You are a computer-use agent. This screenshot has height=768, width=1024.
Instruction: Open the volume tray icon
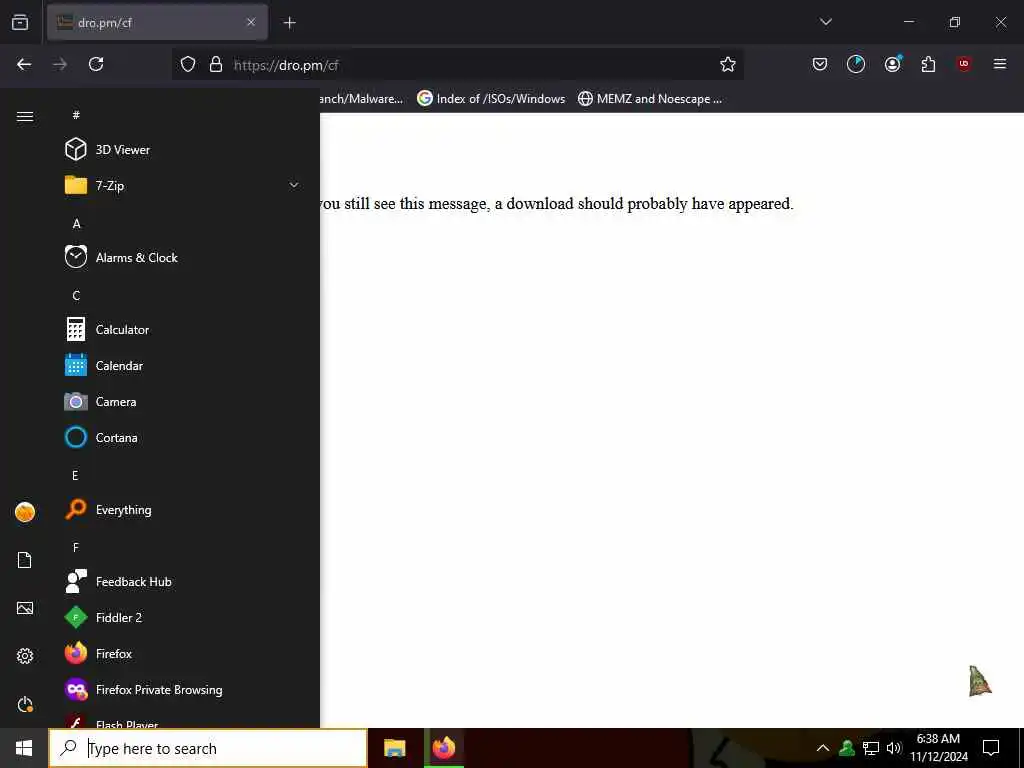point(894,748)
